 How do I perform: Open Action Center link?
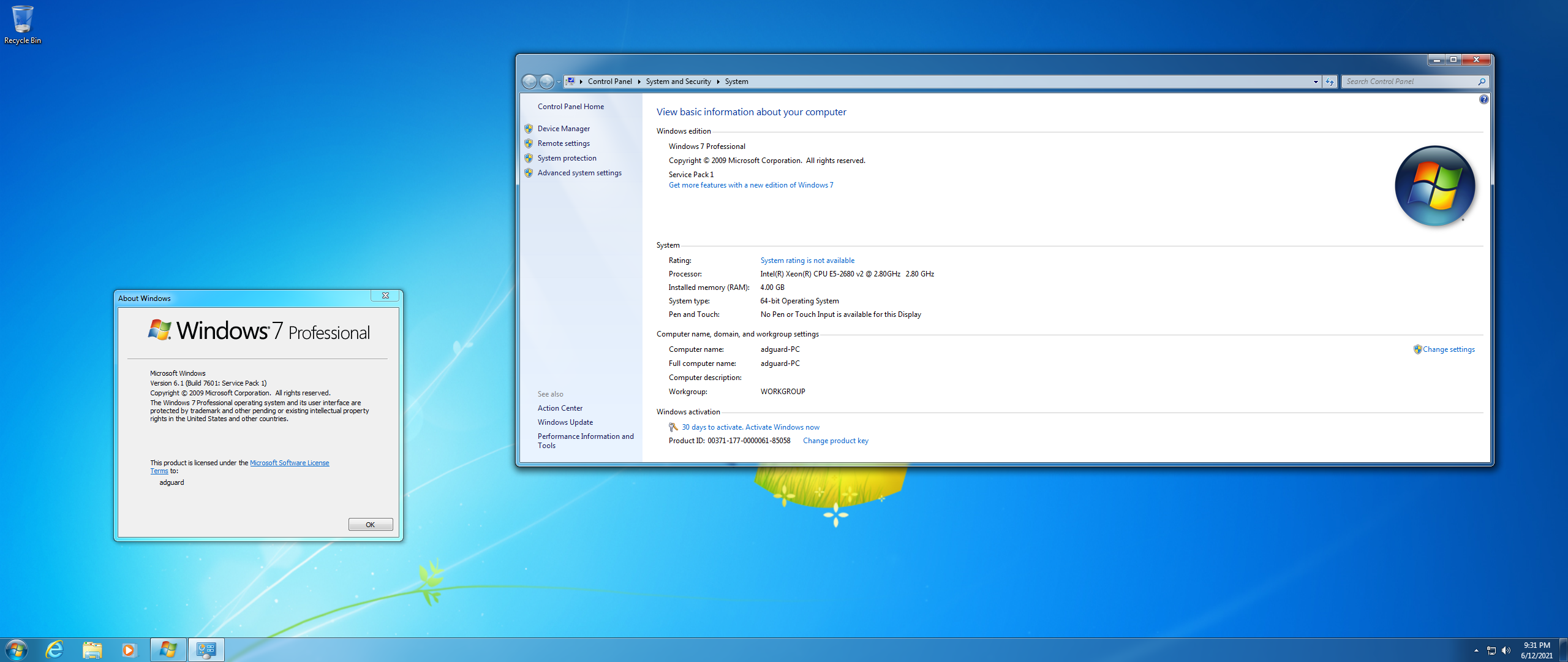point(560,408)
